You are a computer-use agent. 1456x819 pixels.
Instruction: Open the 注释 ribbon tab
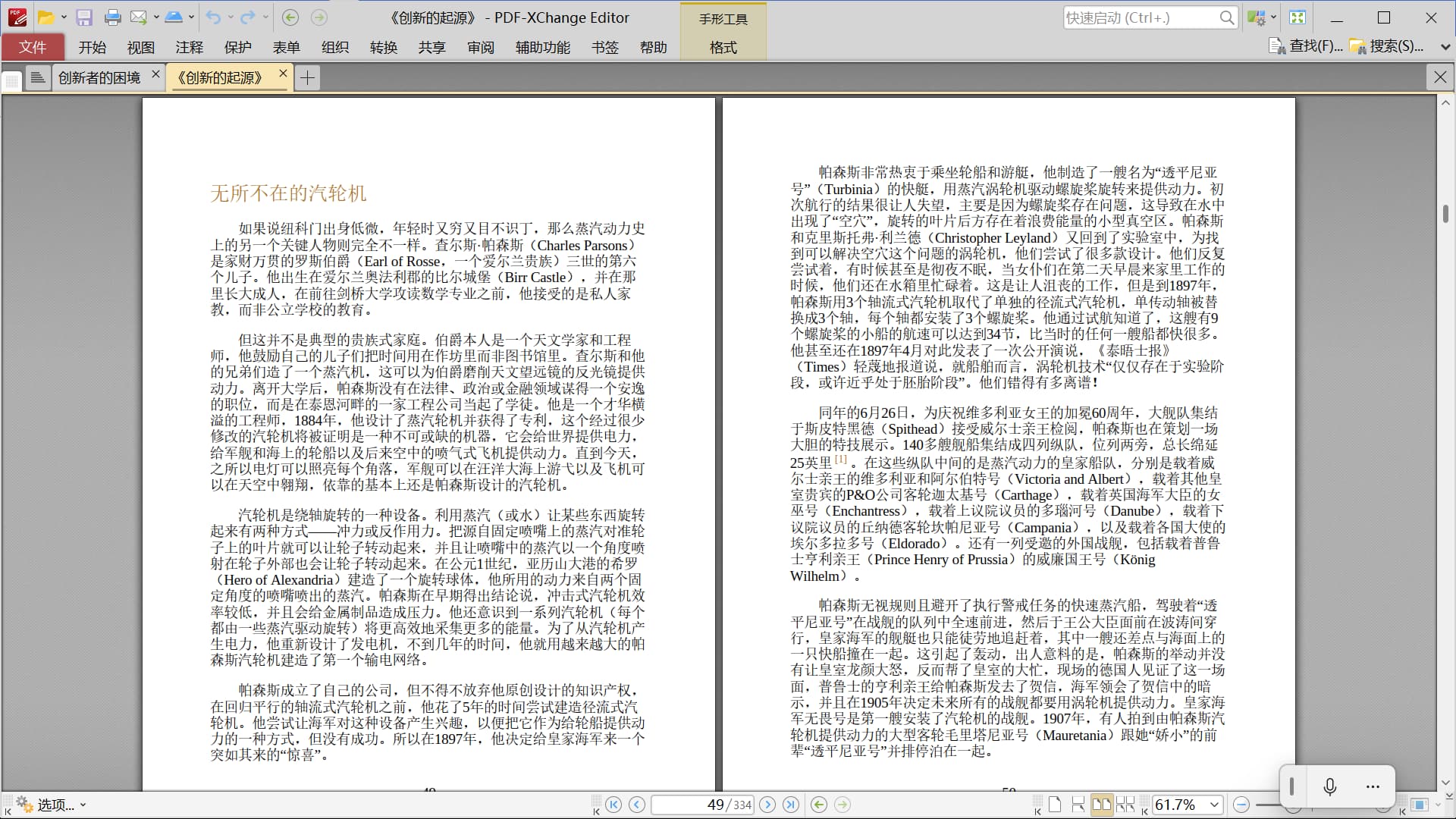point(189,47)
